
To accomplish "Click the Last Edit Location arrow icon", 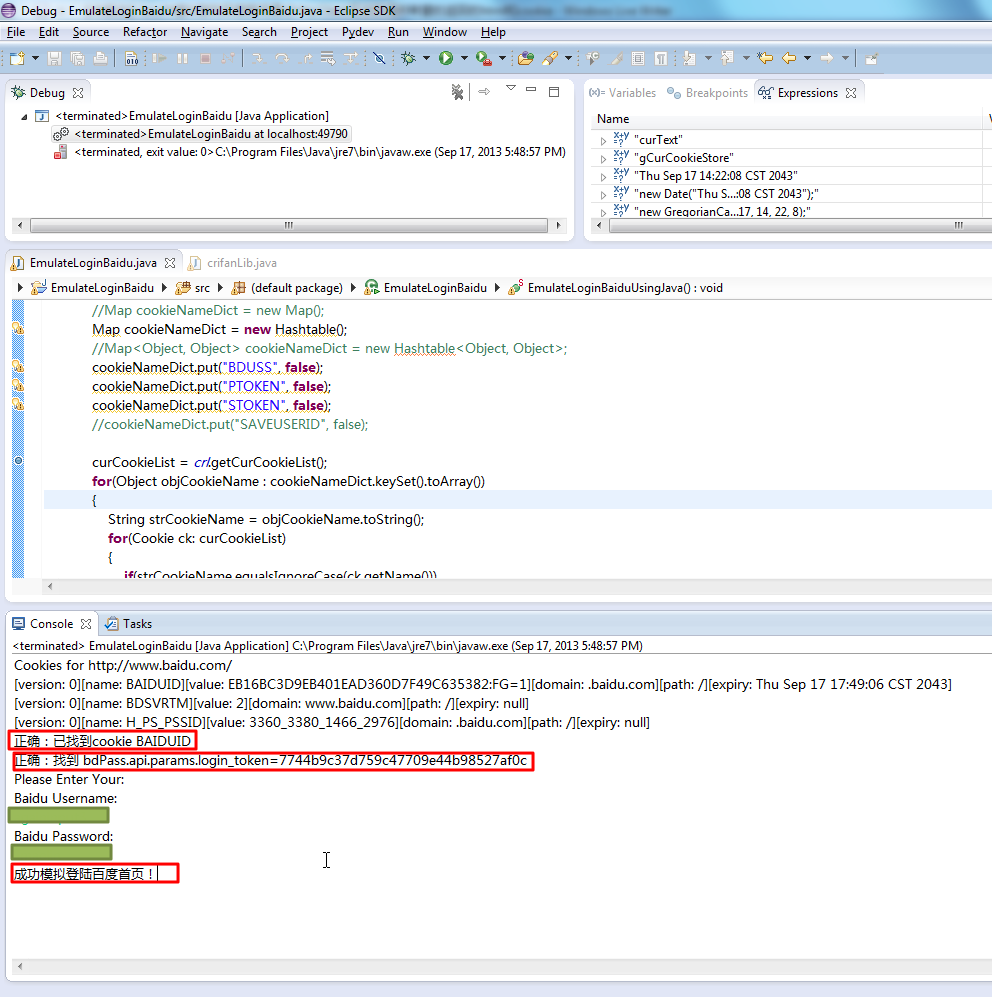I will click(x=765, y=59).
